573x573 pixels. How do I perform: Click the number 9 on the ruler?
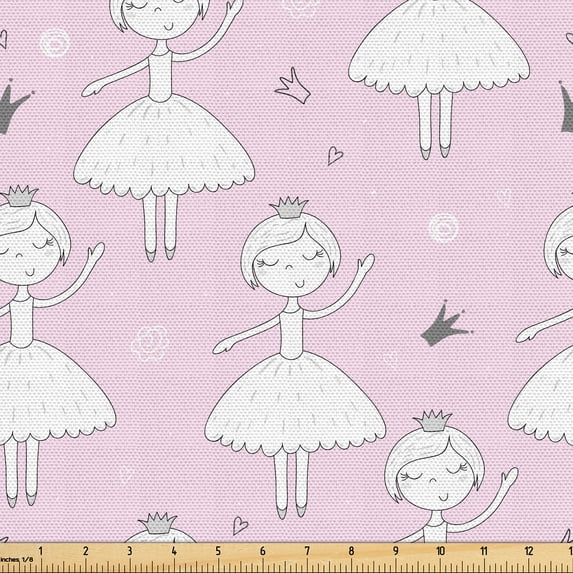point(396,551)
